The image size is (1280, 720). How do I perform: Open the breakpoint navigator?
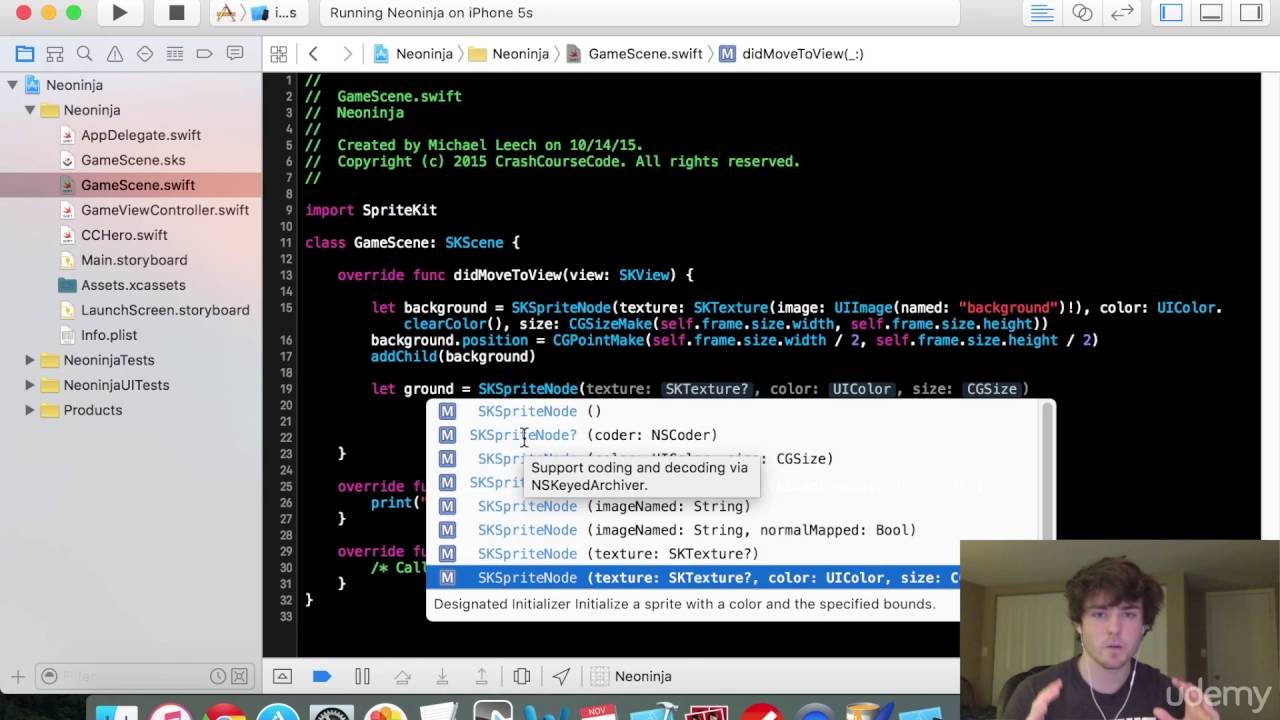click(x=205, y=54)
